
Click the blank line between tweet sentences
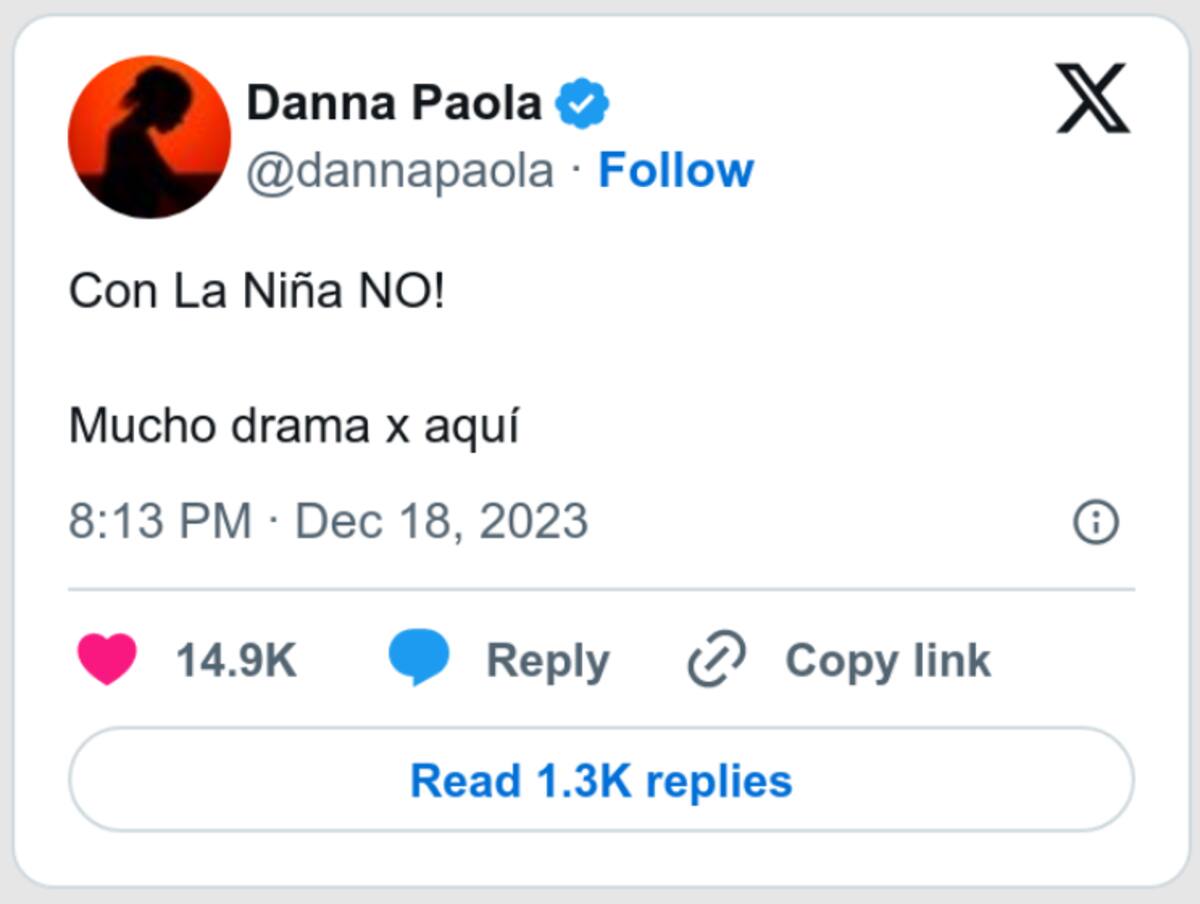(300, 359)
